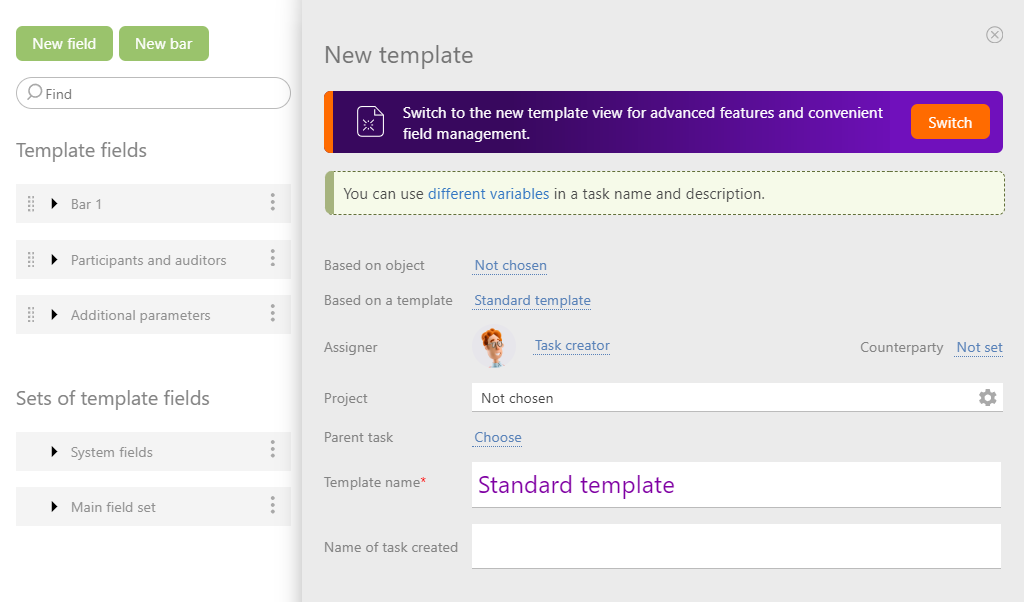
Task: Click the Project settings gear icon
Action: (x=987, y=398)
